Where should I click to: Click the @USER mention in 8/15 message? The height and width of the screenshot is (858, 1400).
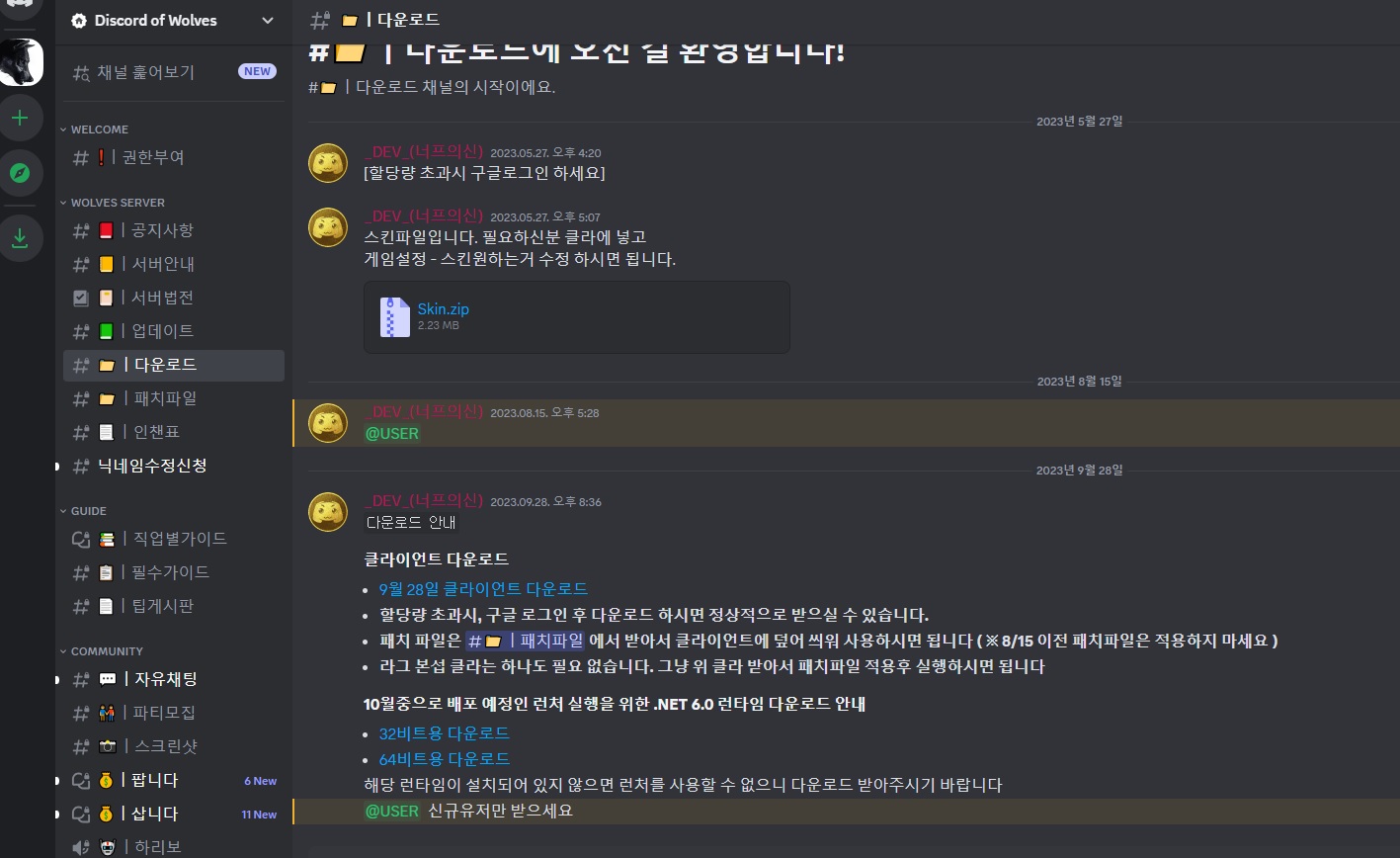pos(392,433)
